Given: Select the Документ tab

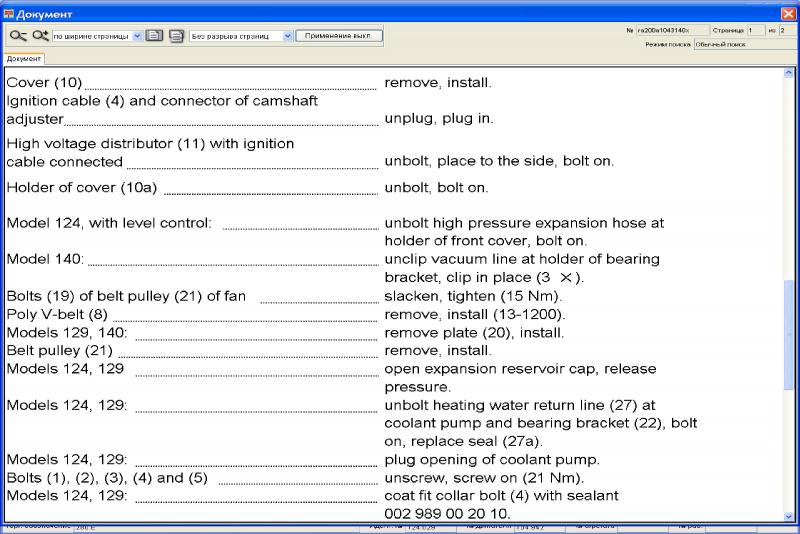Looking at the screenshot, I should coord(24,59).
